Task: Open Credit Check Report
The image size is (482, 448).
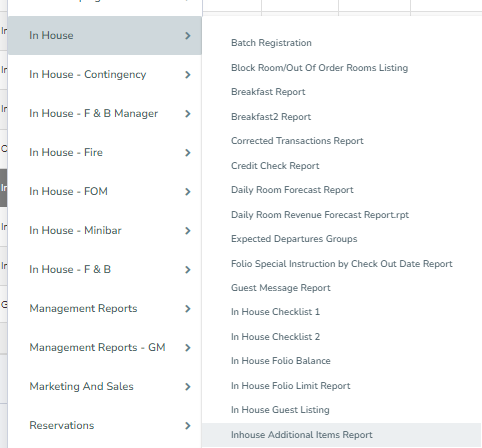Action: 275,166
